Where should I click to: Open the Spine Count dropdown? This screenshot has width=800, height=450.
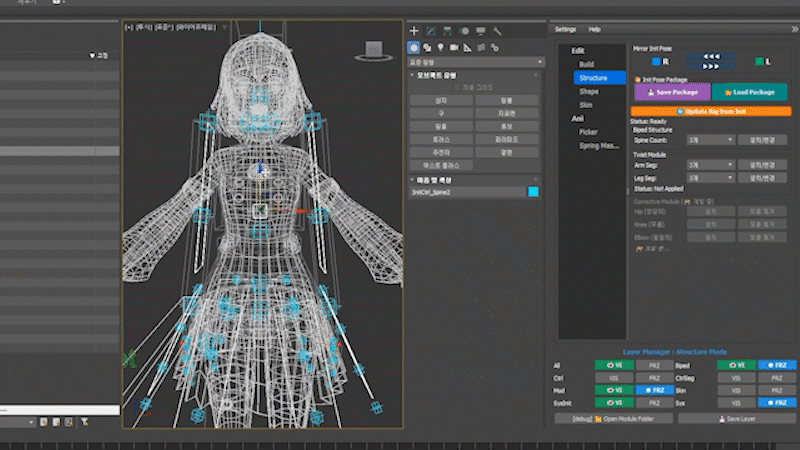710,141
